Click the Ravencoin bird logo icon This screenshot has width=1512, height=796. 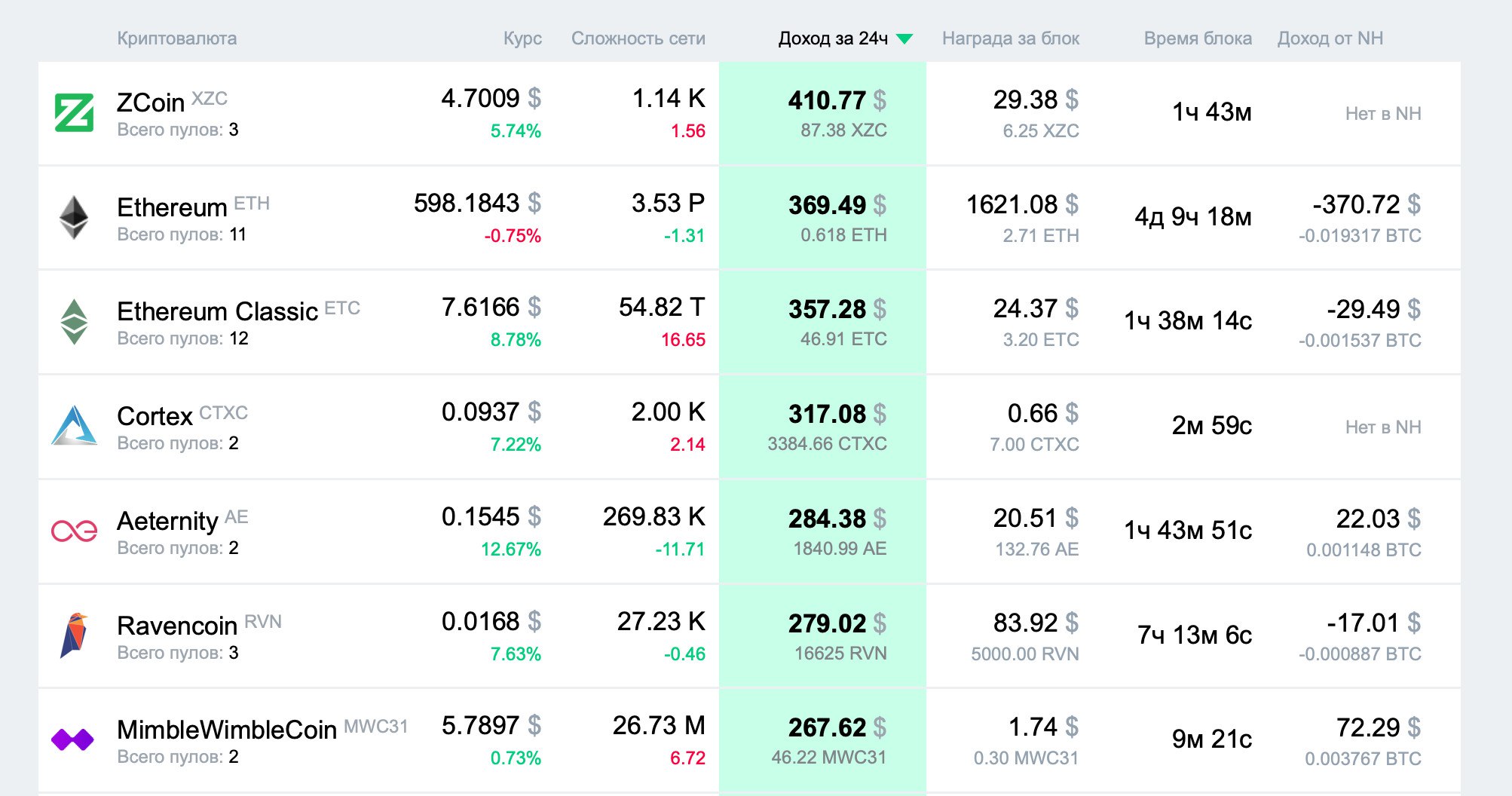pyautogui.click(x=74, y=635)
